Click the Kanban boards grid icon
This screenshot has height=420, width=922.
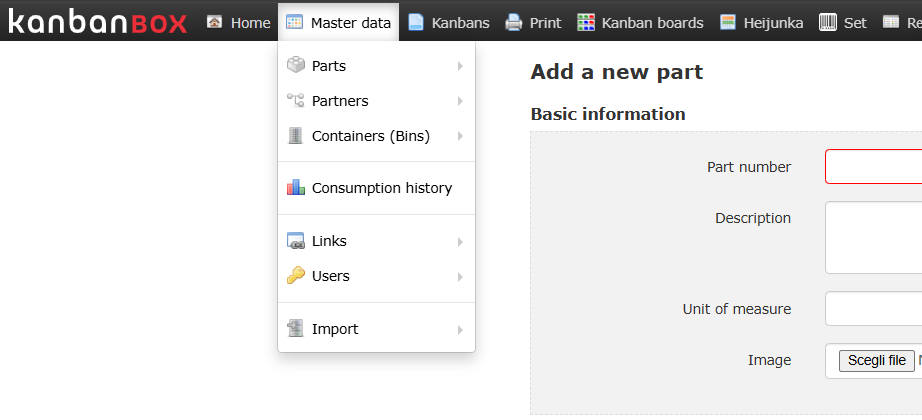click(x=586, y=22)
